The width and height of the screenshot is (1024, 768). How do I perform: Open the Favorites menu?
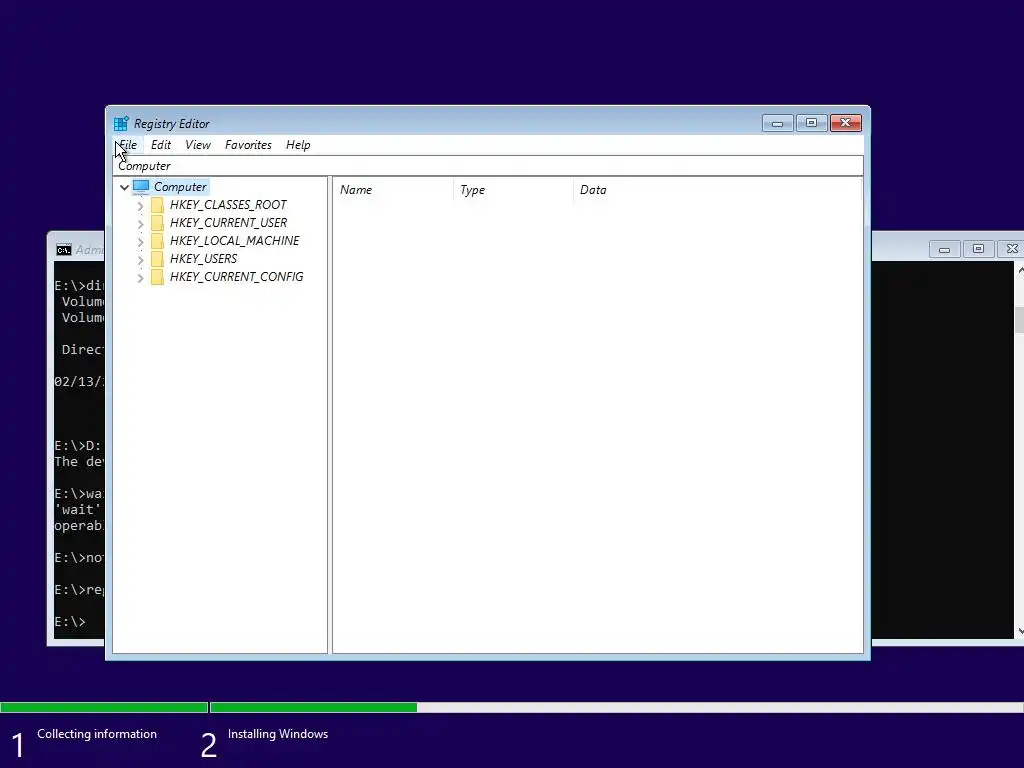(x=248, y=145)
